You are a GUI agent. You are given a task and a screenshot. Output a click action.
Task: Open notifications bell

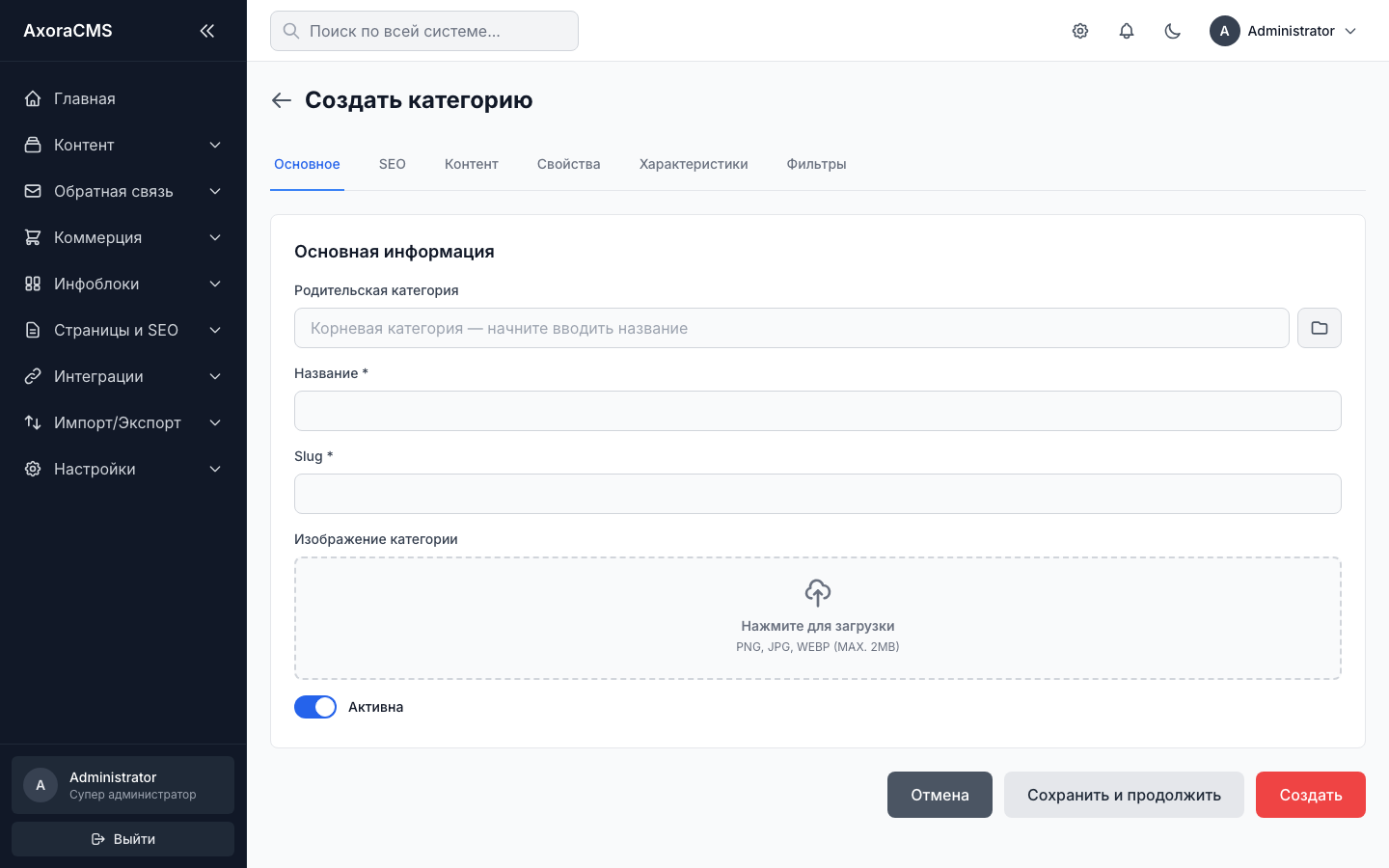(1127, 31)
